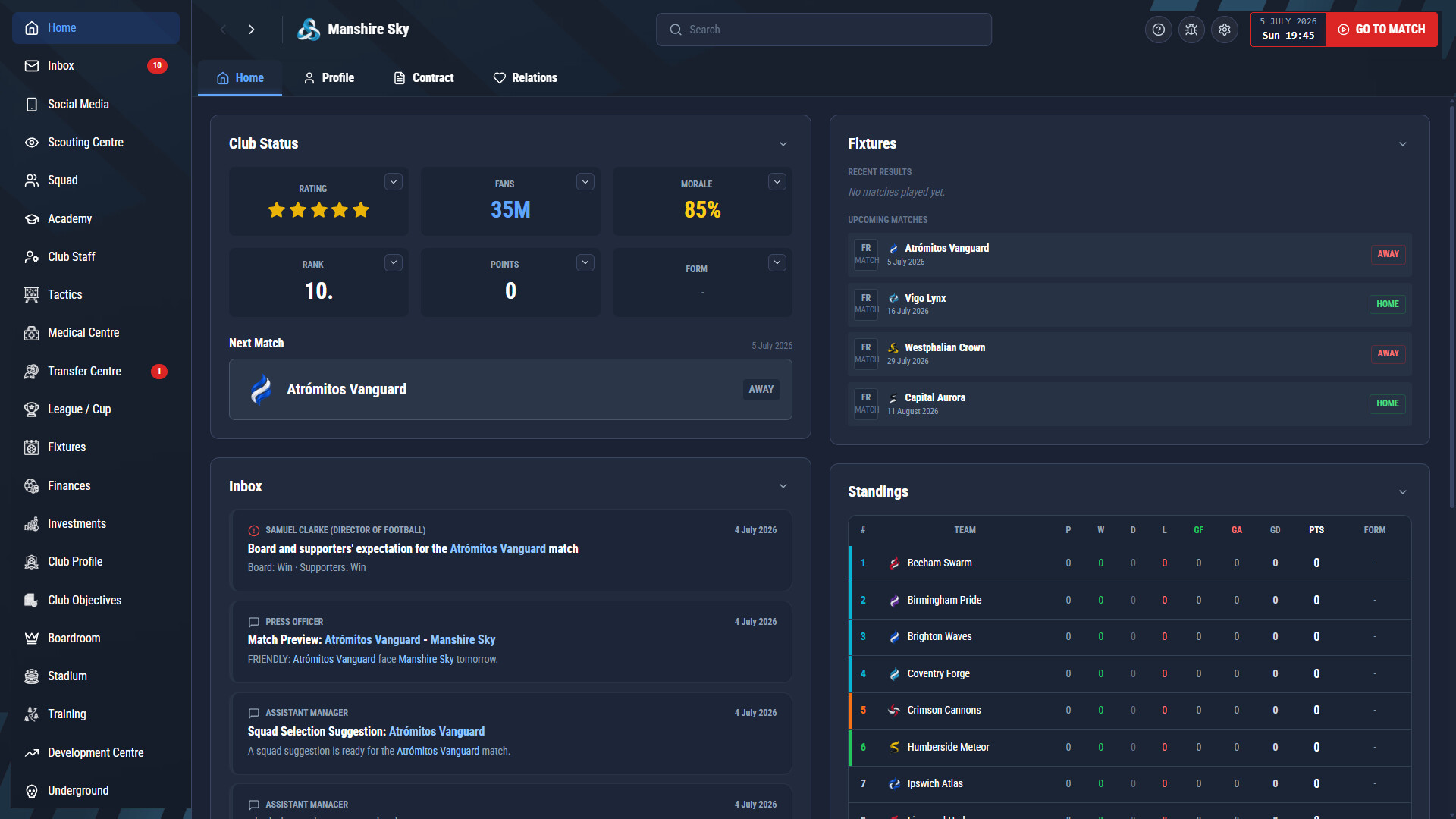Open the Points card dropdown
The height and width of the screenshot is (819, 1456).
(x=585, y=262)
